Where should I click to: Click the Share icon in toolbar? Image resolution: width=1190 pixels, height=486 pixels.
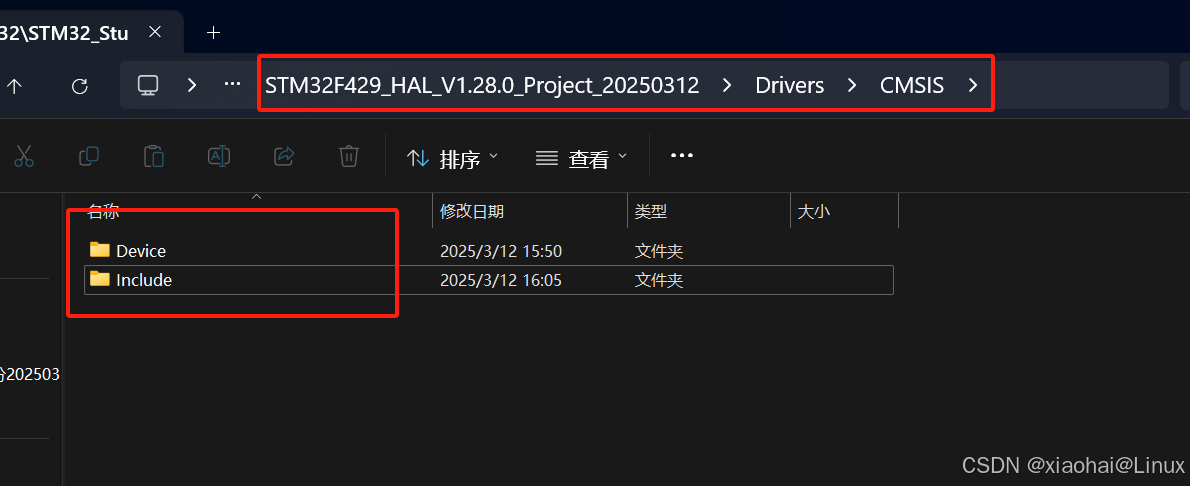(x=284, y=156)
